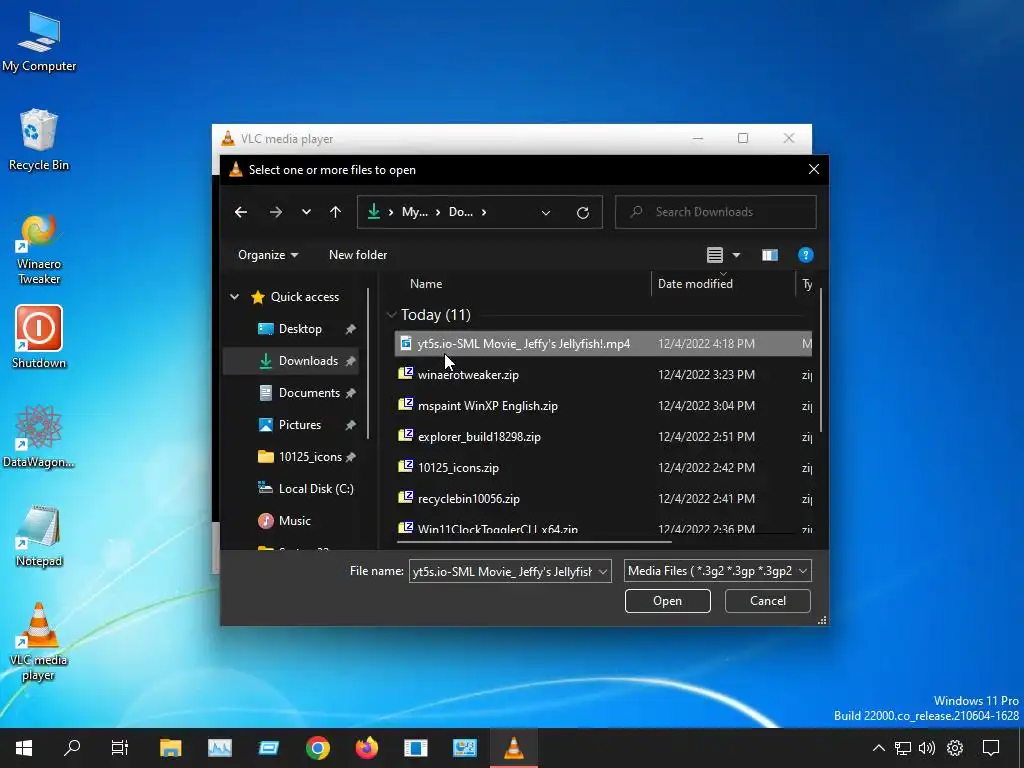Click the mp4 file's video icon
This screenshot has width=1024, height=768.
[406, 343]
